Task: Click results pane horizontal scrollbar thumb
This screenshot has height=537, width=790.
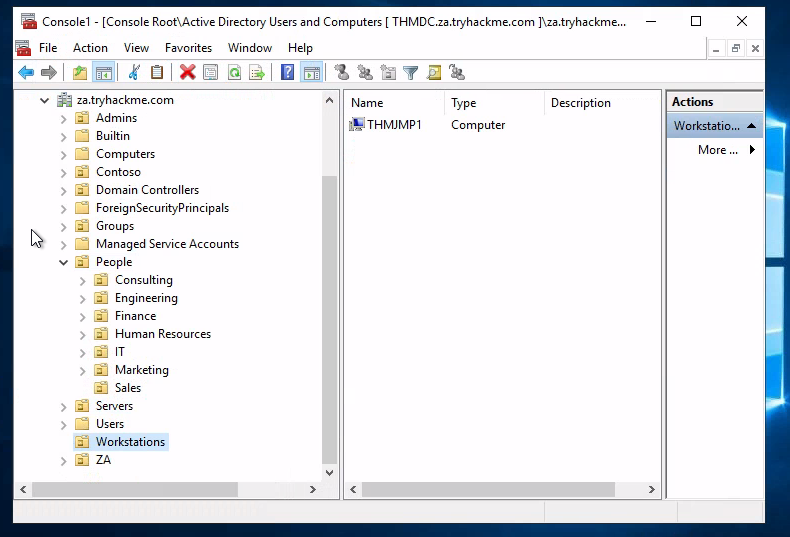Action: pos(488,489)
